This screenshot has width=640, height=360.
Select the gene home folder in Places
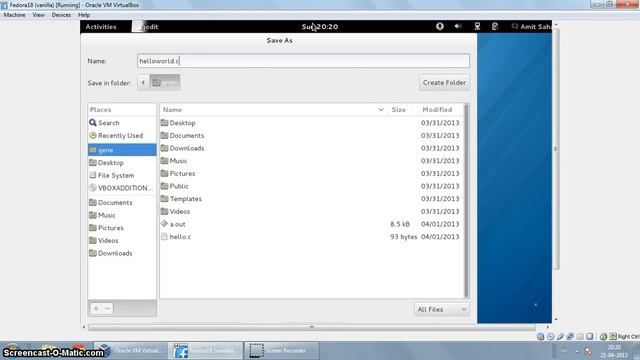(122, 150)
